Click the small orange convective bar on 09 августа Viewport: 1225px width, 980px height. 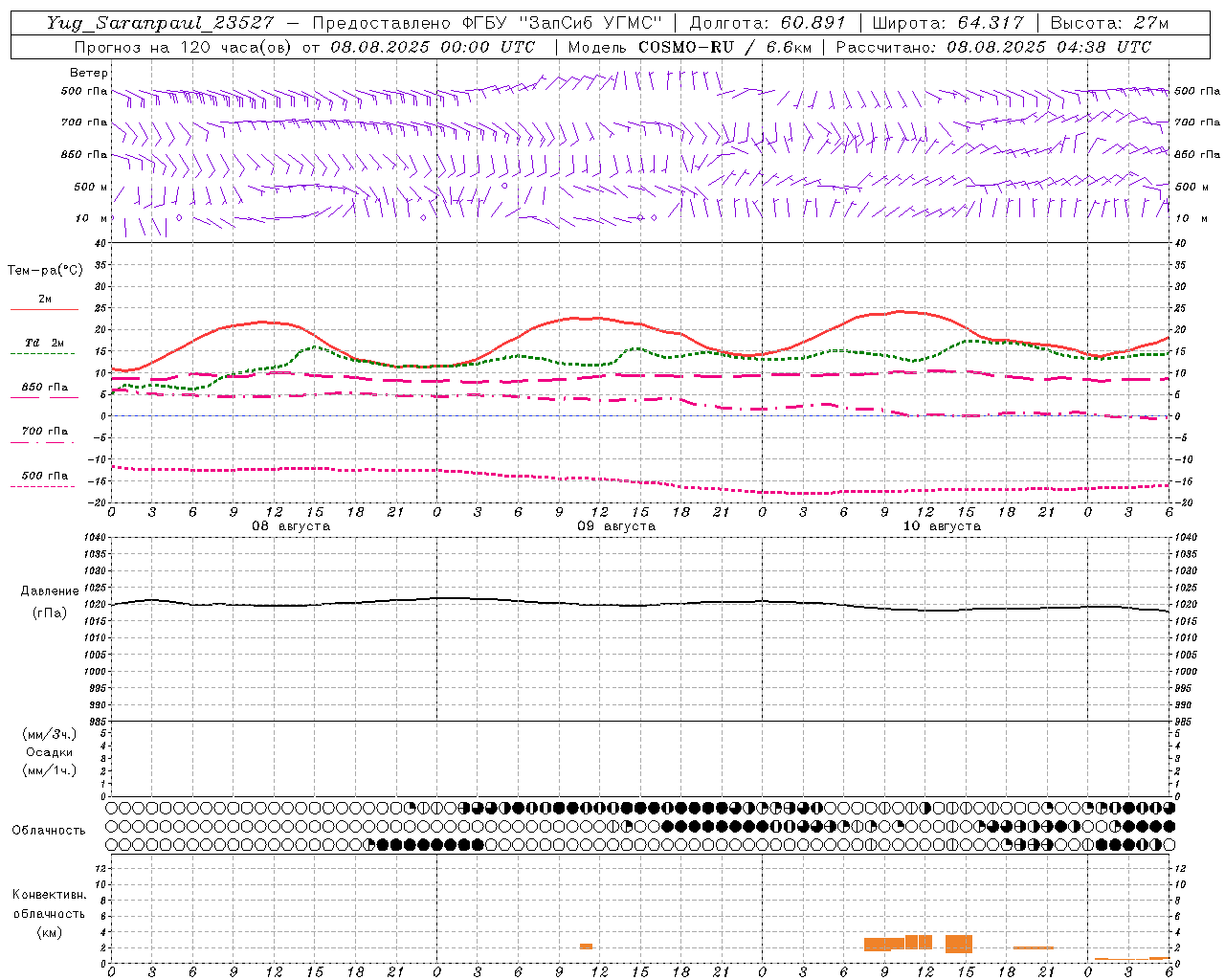click(586, 947)
